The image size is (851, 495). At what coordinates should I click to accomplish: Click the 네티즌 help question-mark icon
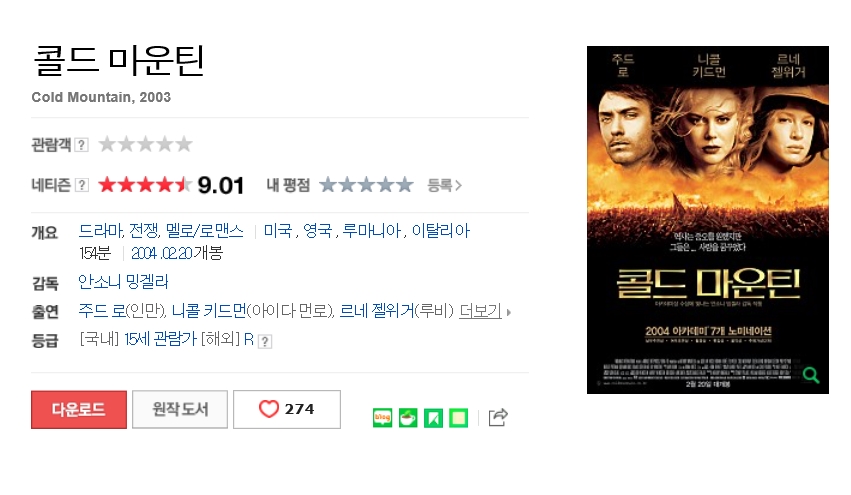pyautogui.click(x=81, y=185)
